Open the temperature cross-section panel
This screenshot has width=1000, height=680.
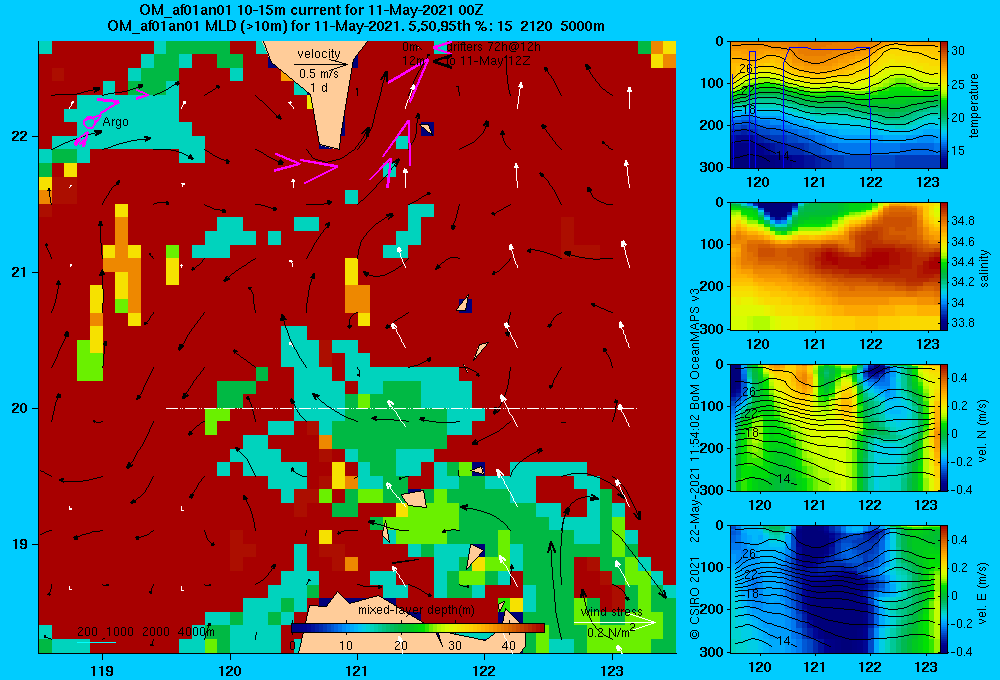tap(834, 105)
